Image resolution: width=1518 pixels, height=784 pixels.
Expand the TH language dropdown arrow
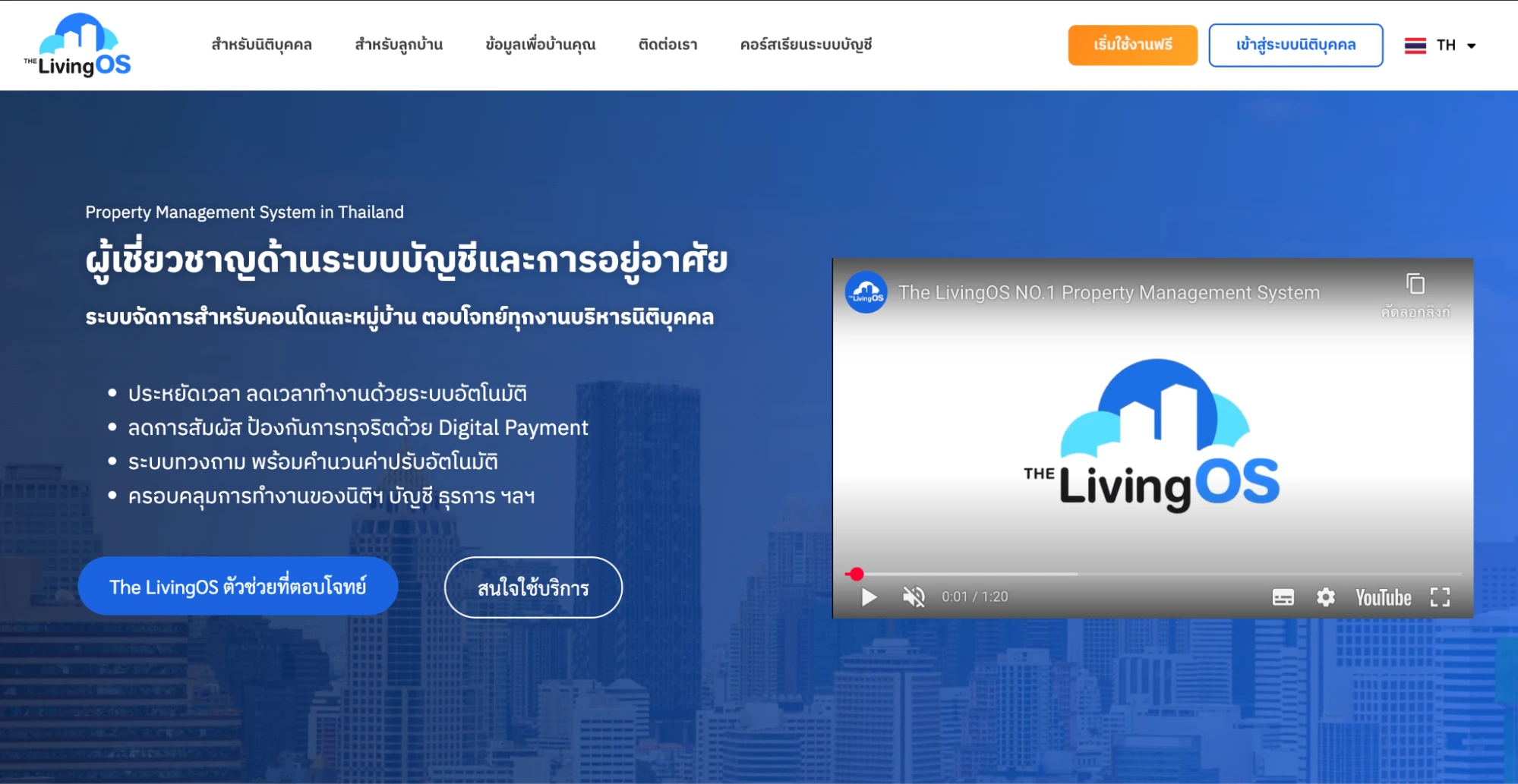point(1472,46)
